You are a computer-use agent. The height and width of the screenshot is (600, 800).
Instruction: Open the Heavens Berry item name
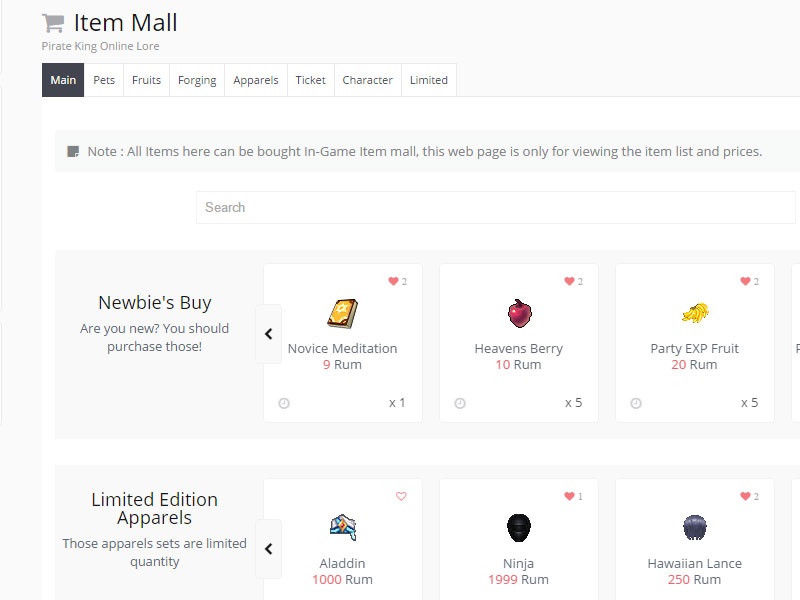click(x=518, y=348)
